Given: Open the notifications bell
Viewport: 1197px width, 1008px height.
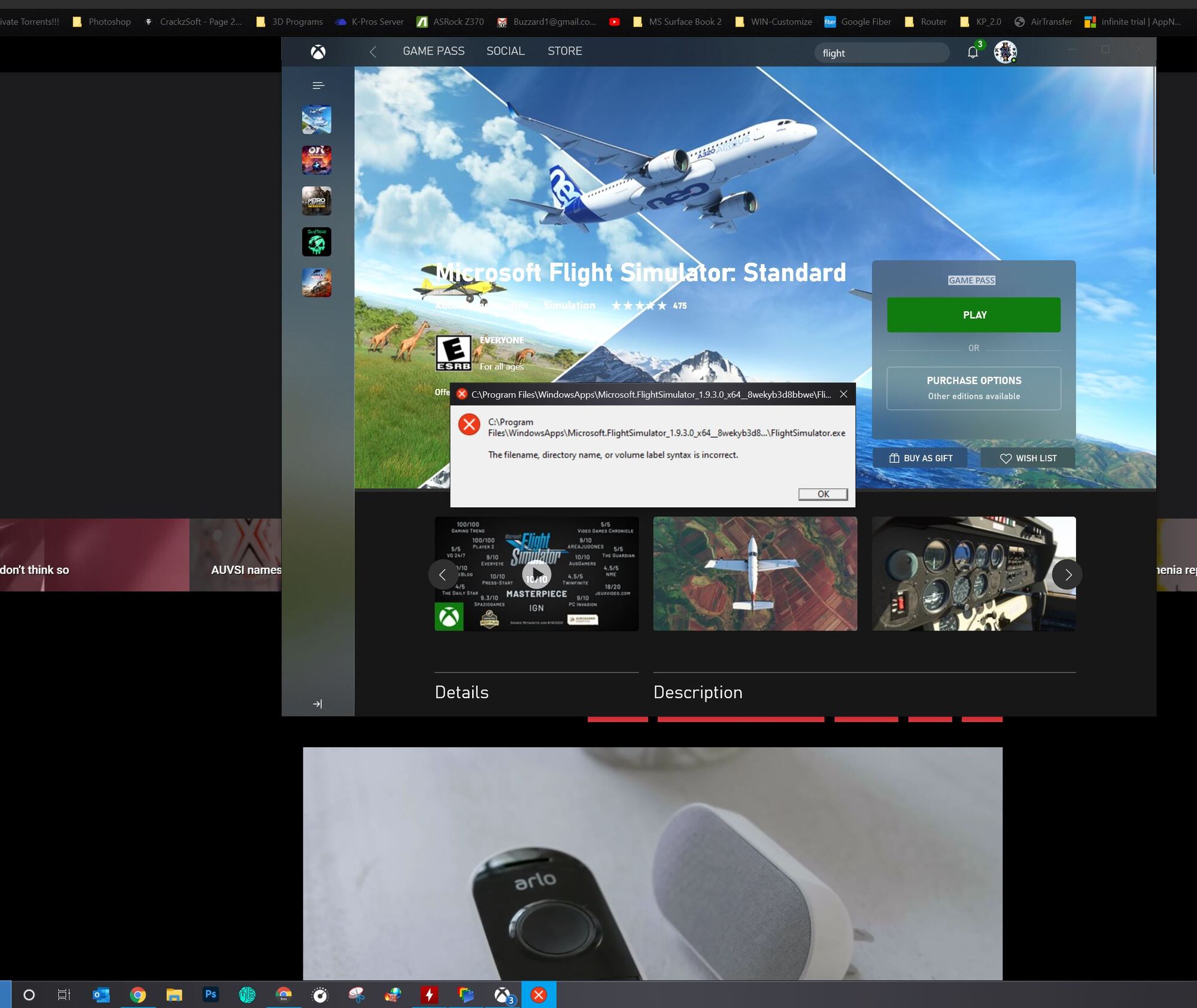Looking at the screenshot, I should pos(973,52).
